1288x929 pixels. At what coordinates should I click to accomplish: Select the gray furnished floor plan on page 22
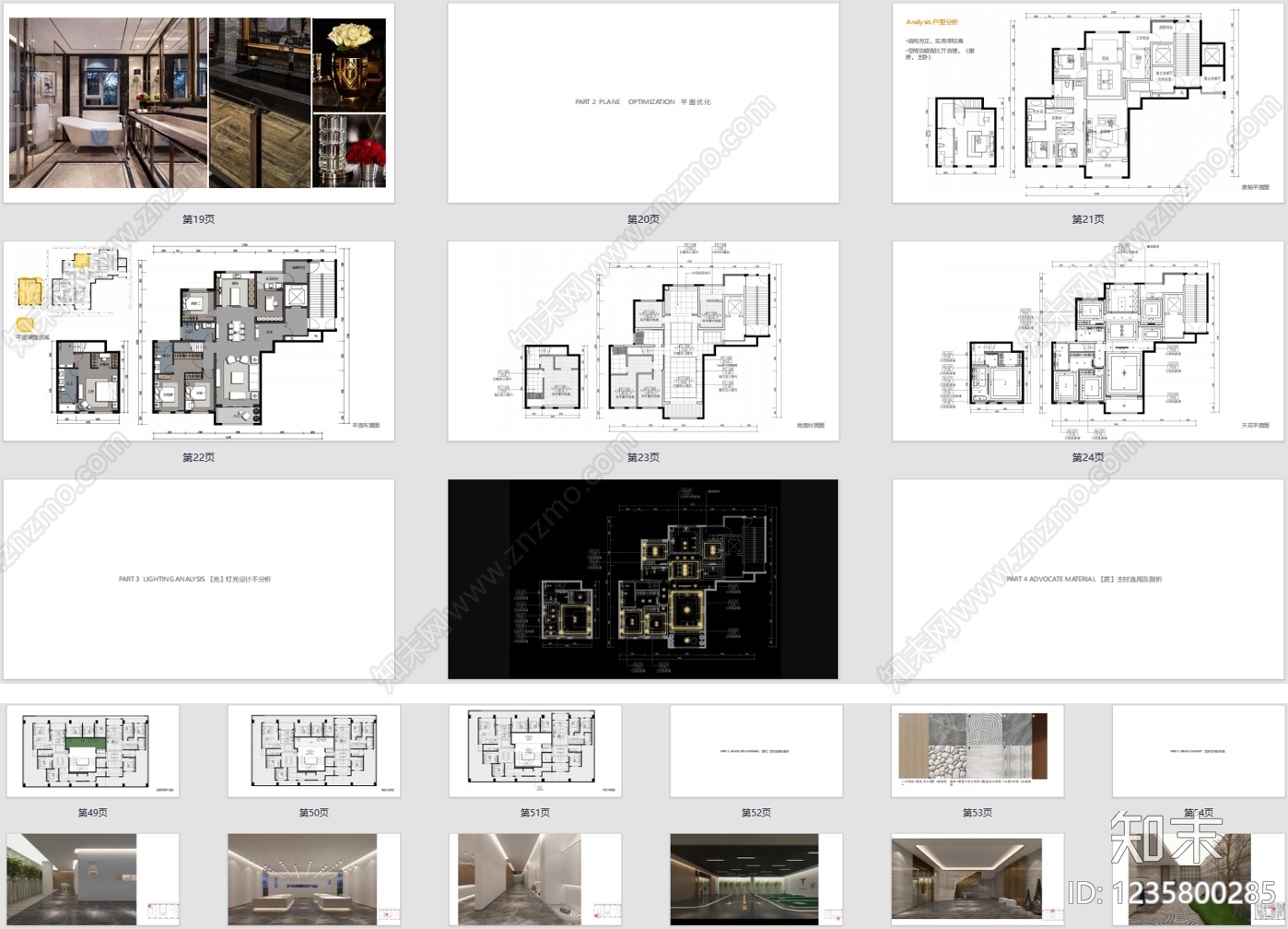pos(199,341)
